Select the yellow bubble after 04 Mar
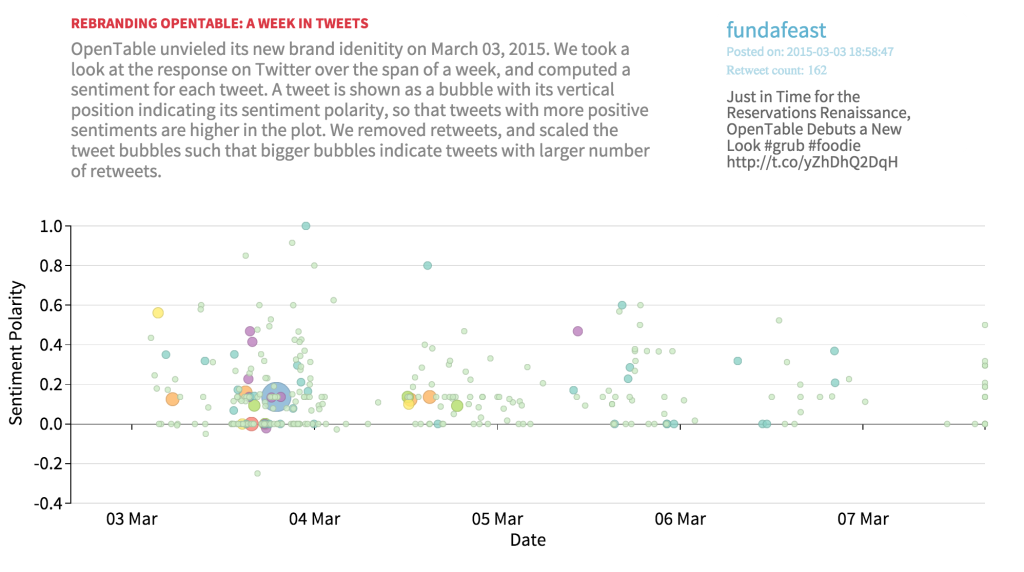This screenshot has height=572, width=1024. (x=409, y=403)
